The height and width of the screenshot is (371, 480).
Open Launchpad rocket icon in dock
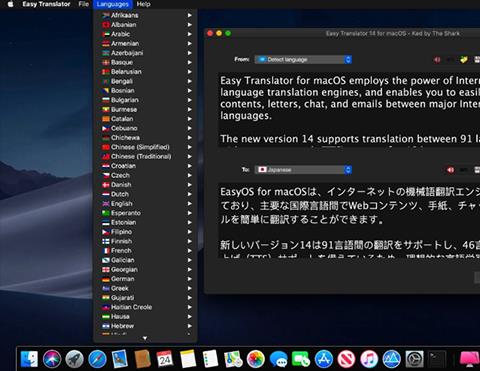[x=75, y=359]
